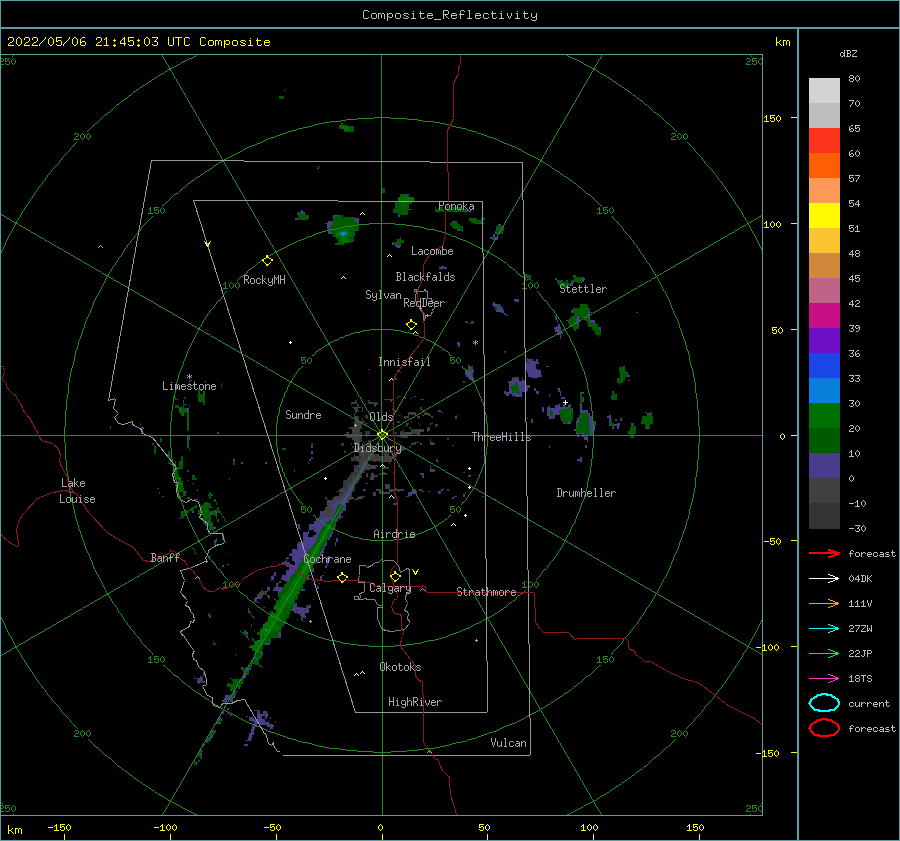Click the radar site diamond at Olds
Image resolution: width=900 pixels, height=841 pixels.
point(382,435)
